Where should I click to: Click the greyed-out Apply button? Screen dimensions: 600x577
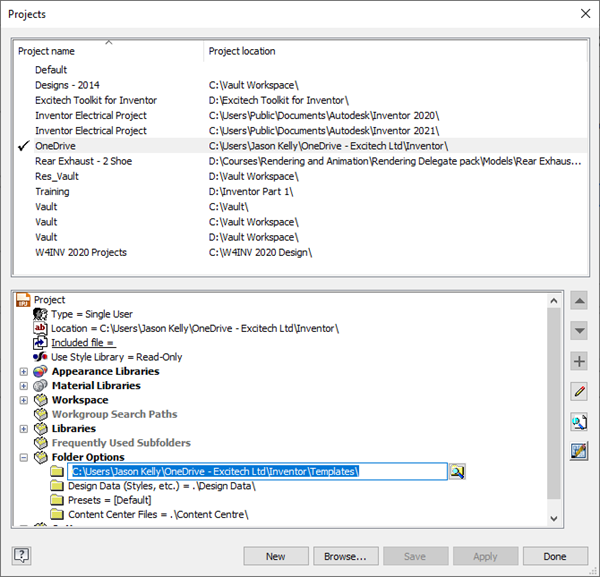[485, 556]
